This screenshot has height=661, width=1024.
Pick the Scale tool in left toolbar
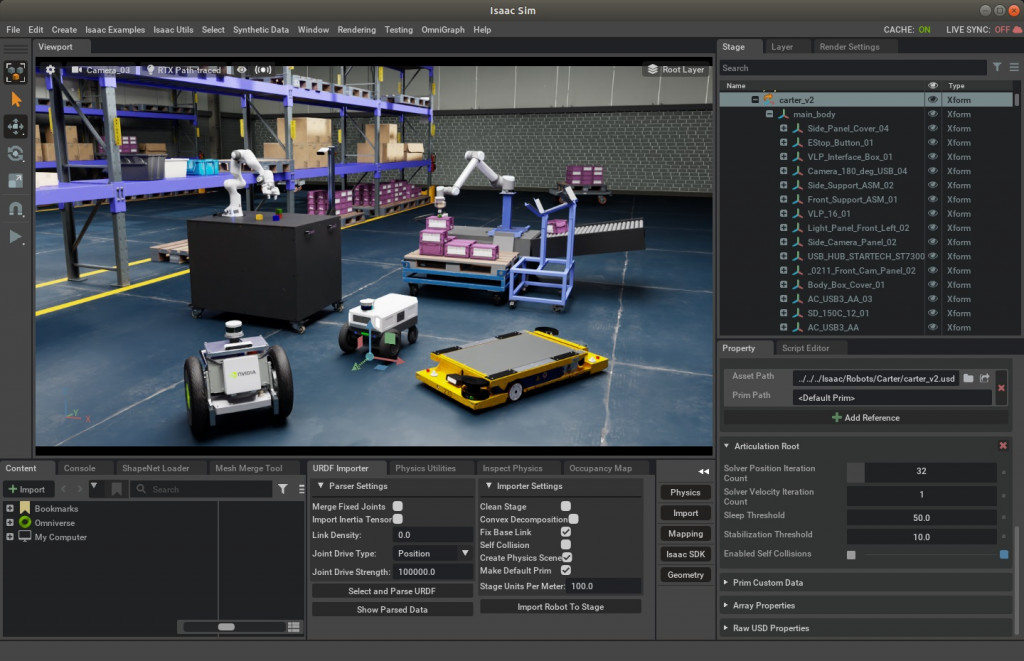tap(16, 181)
